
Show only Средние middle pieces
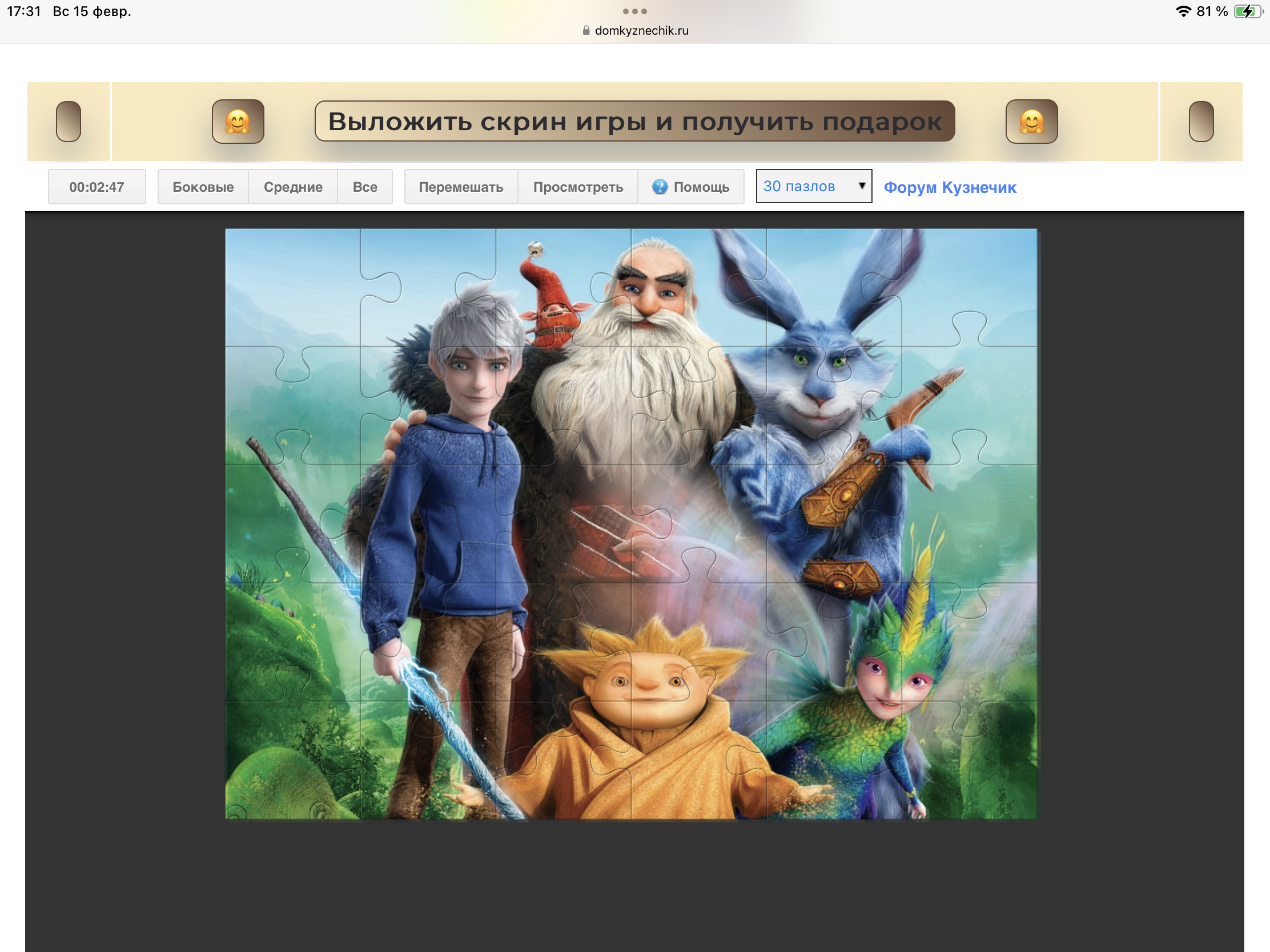coord(293,187)
